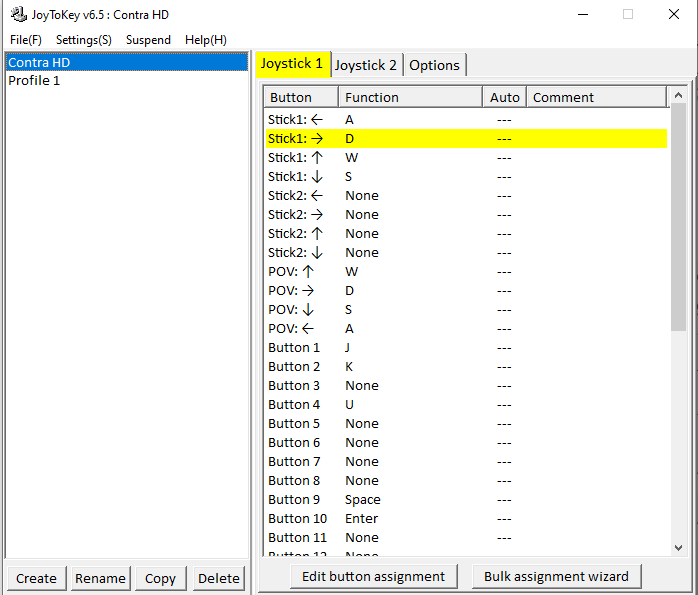Select Profile 1 in profile list
Viewport: 698px width, 595px height.
126,81
